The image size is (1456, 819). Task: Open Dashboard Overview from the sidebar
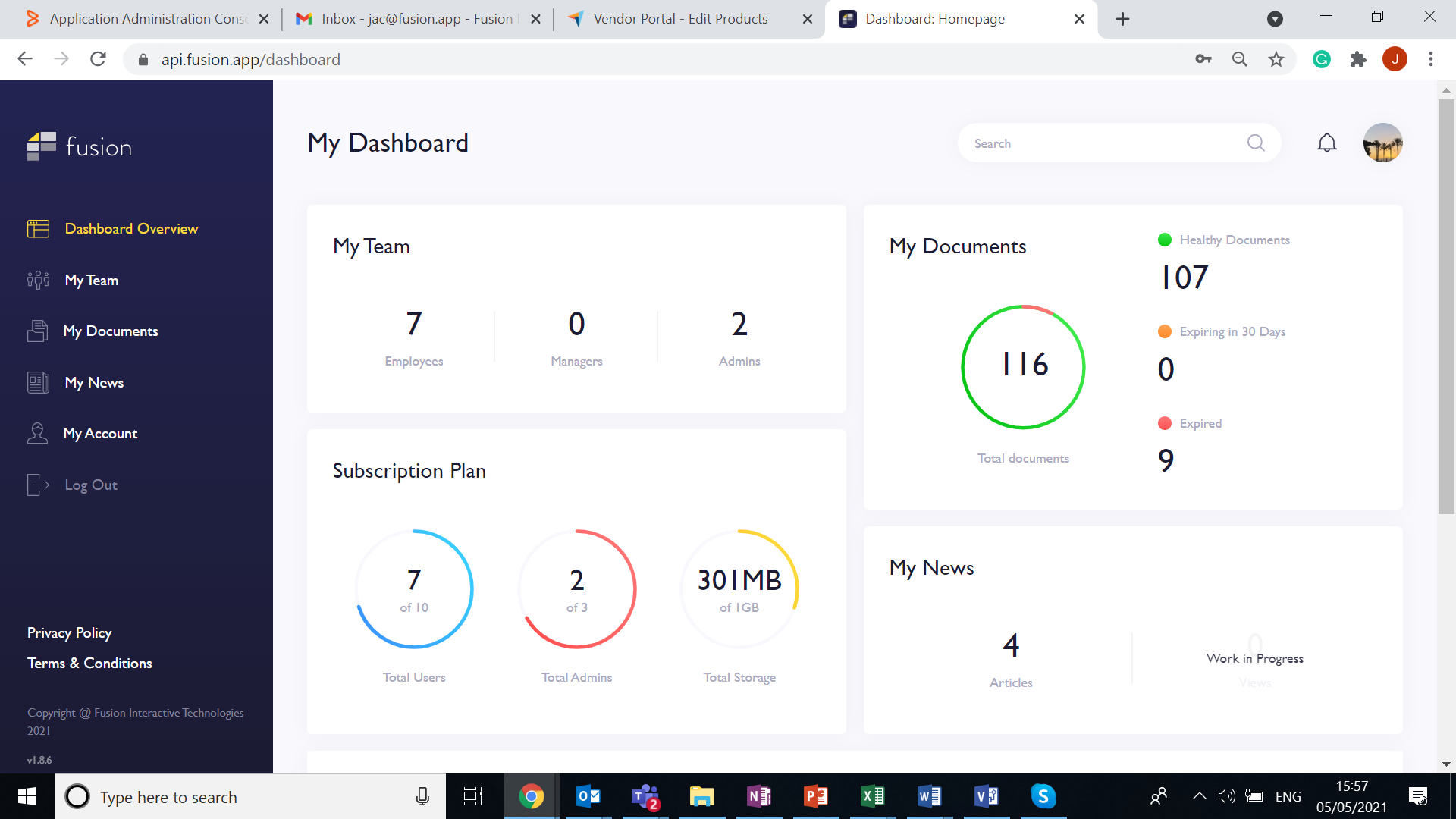131,228
